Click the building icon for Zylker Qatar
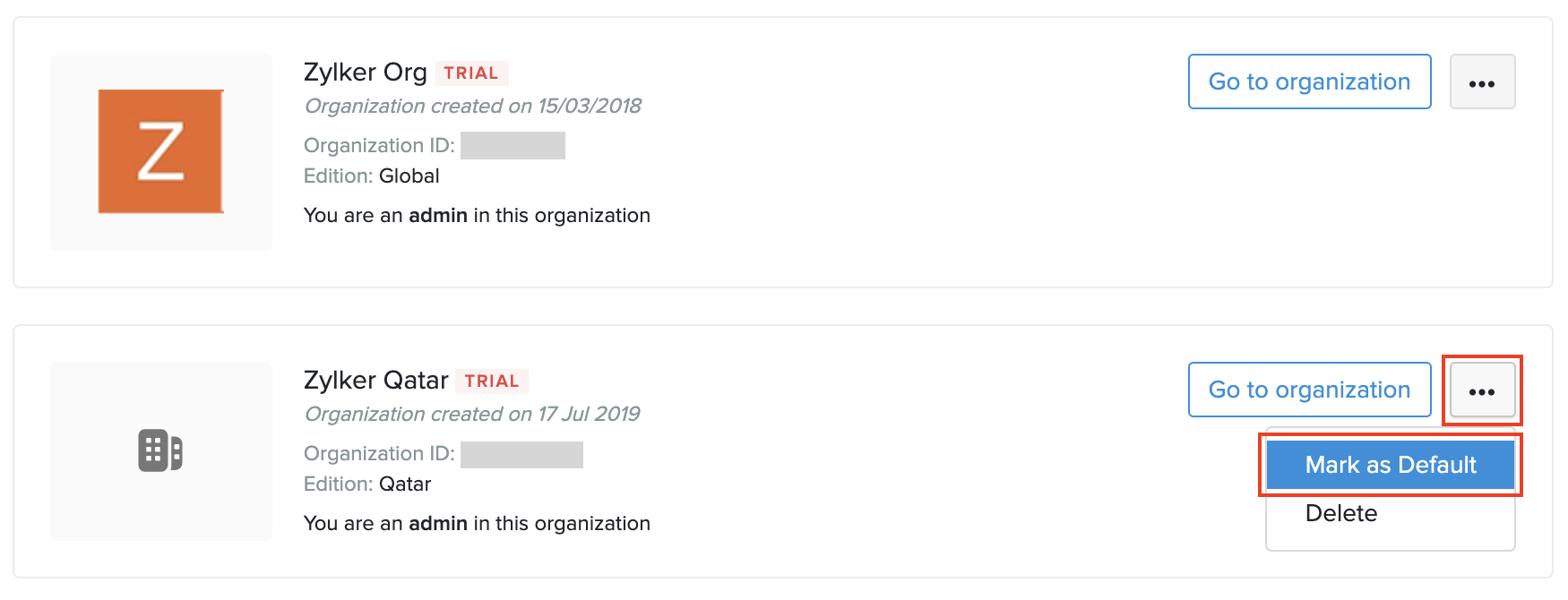 pyautogui.click(x=160, y=450)
